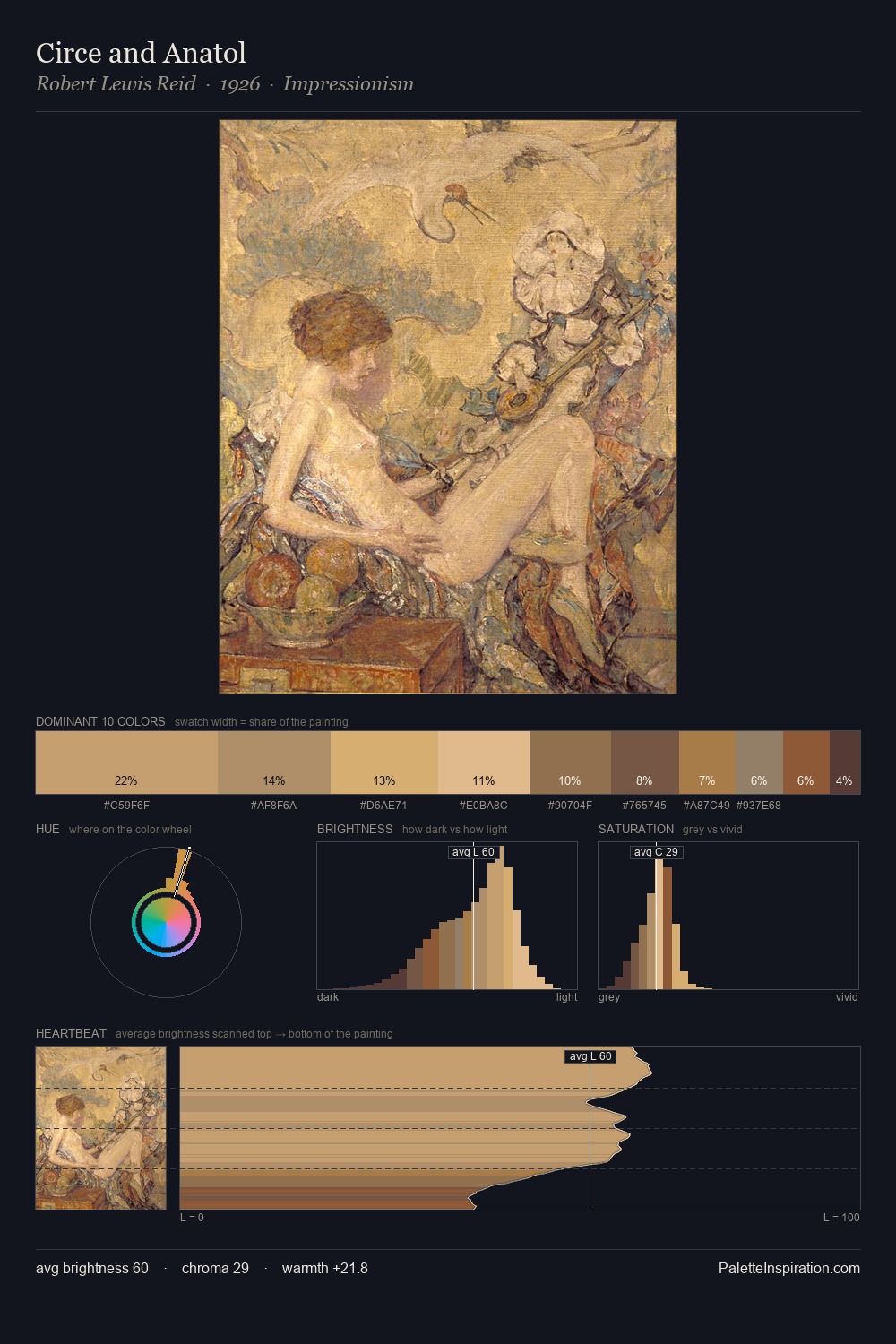Open PaletteInspiration.com link
This screenshot has height=1344, width=896.
(x=789, y=1268)
